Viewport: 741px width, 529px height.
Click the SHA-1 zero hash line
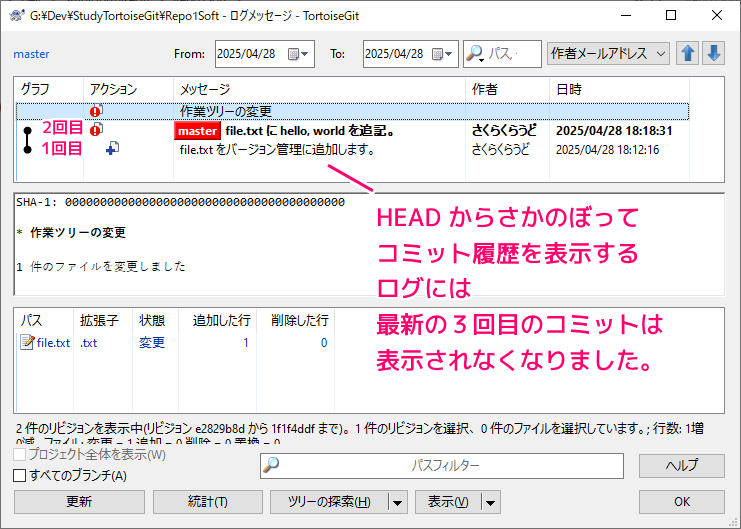181,202
